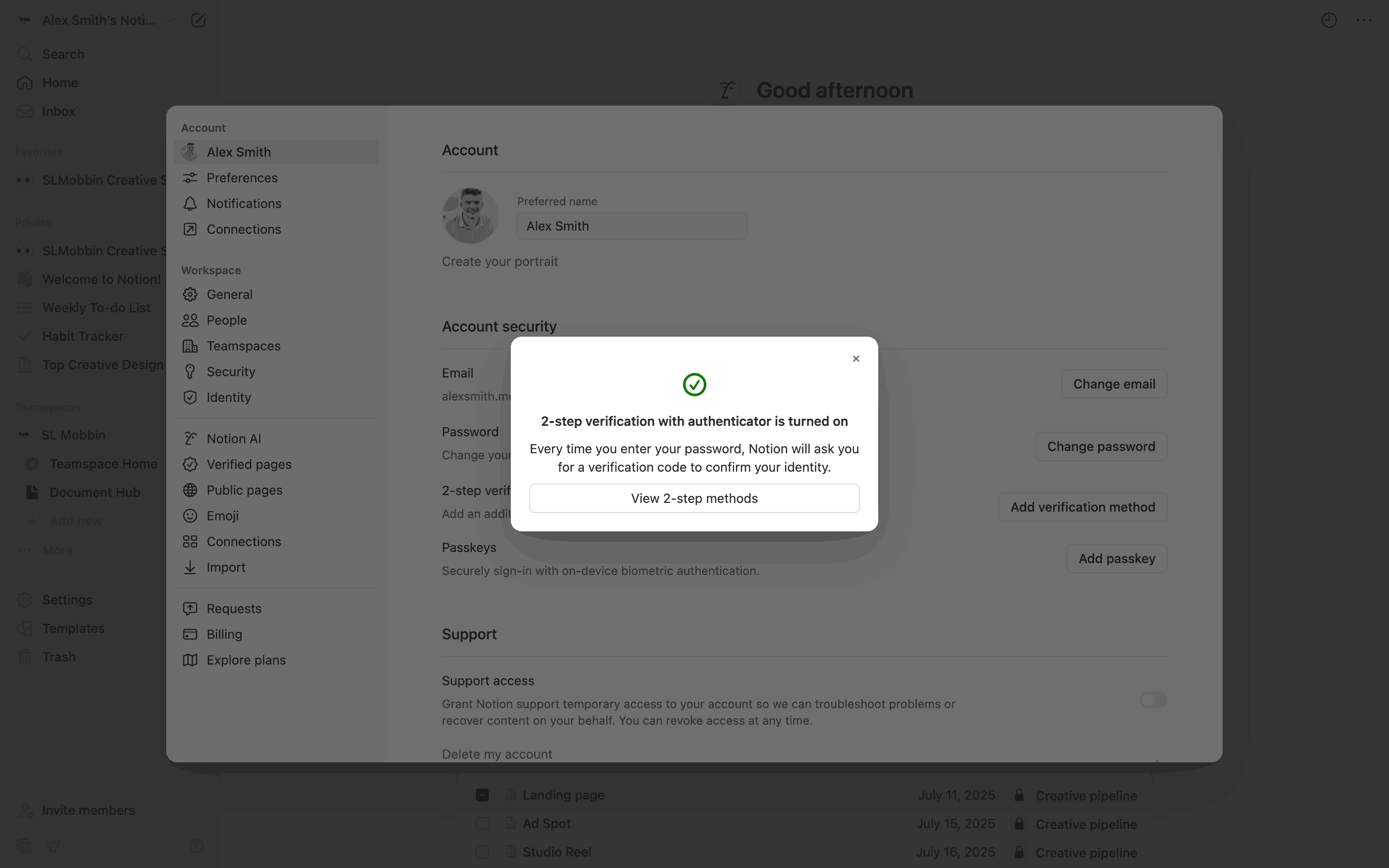Expand the More item in sidebar
Viewport: 1389px width, 868px height.
pos(57,551)
